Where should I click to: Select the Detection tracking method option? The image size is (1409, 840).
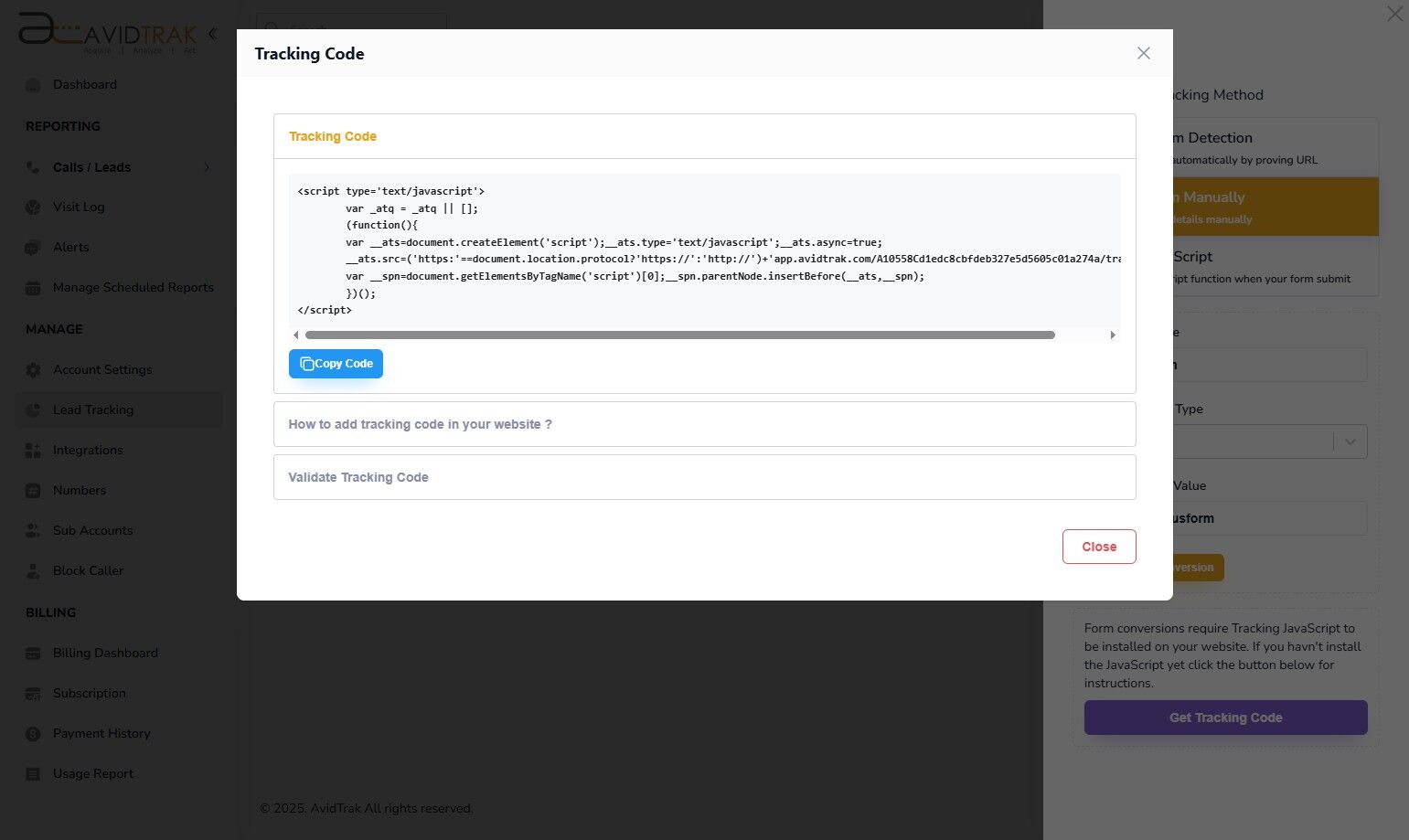point(1276,147)
